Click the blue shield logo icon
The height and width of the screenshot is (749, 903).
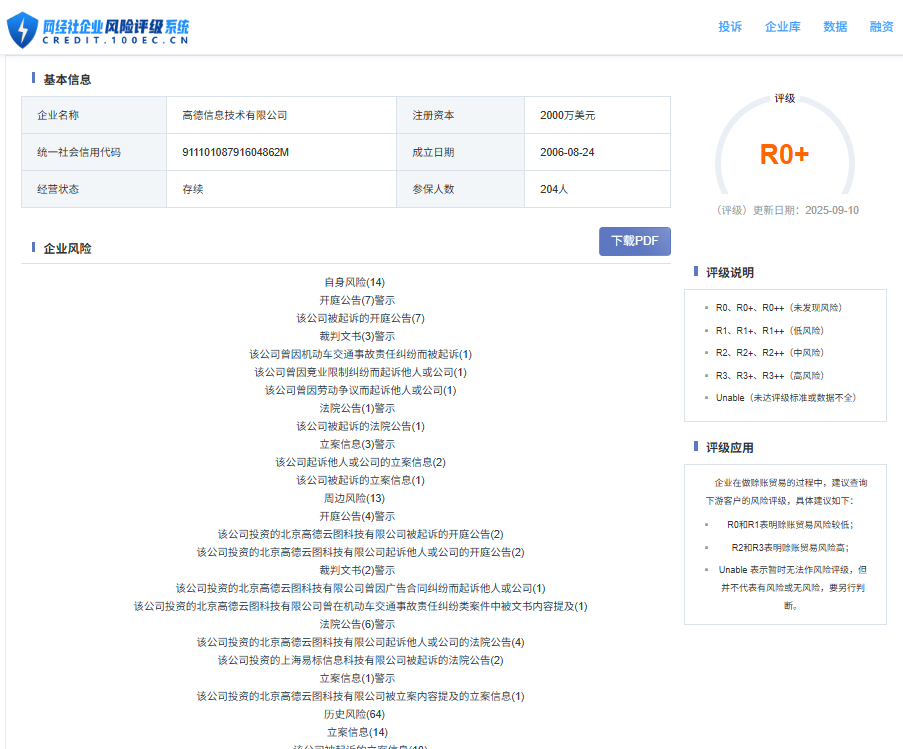click(22, 30)
